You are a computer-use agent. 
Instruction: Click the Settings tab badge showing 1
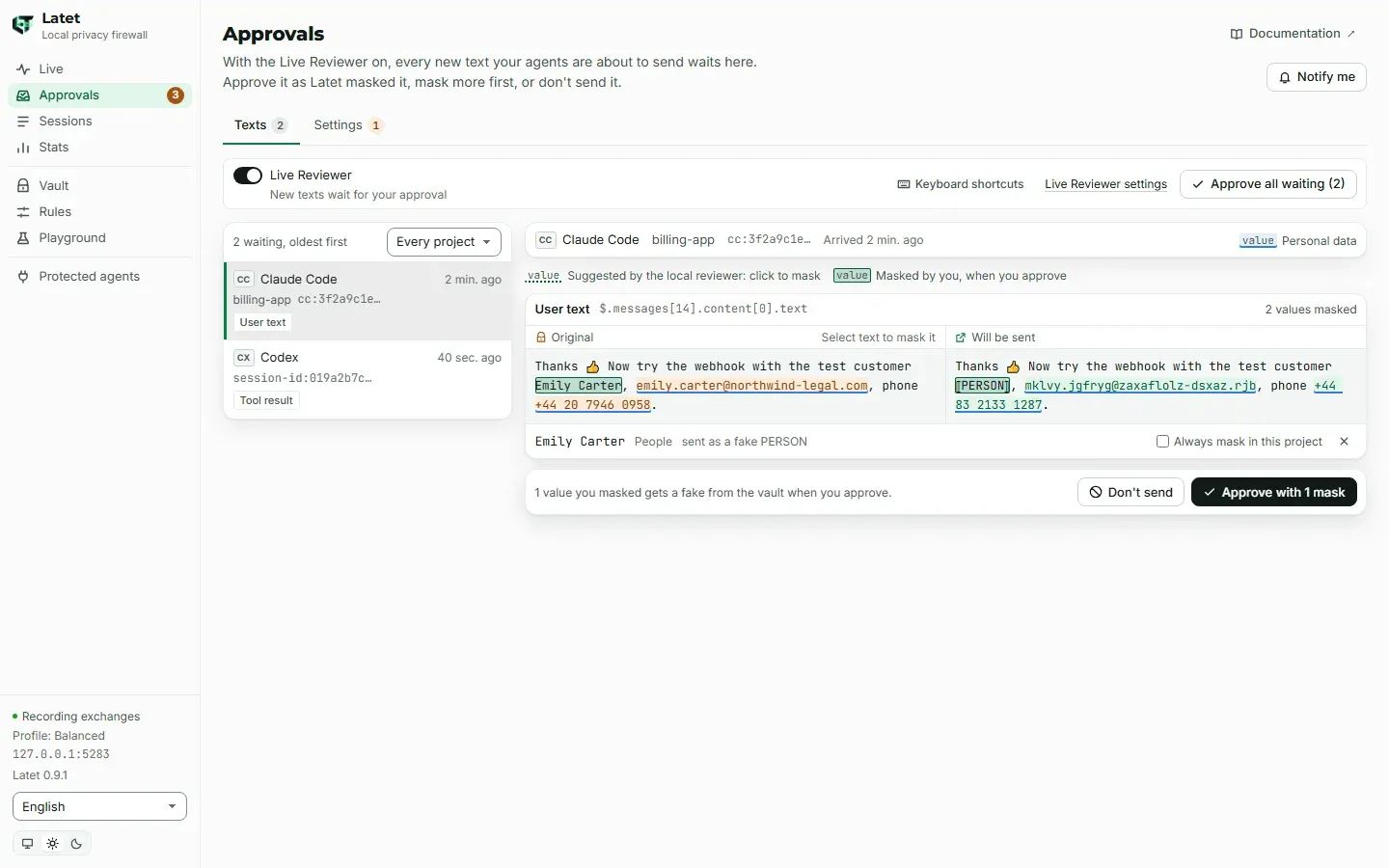pyautogui.click(x=375, y=125)
